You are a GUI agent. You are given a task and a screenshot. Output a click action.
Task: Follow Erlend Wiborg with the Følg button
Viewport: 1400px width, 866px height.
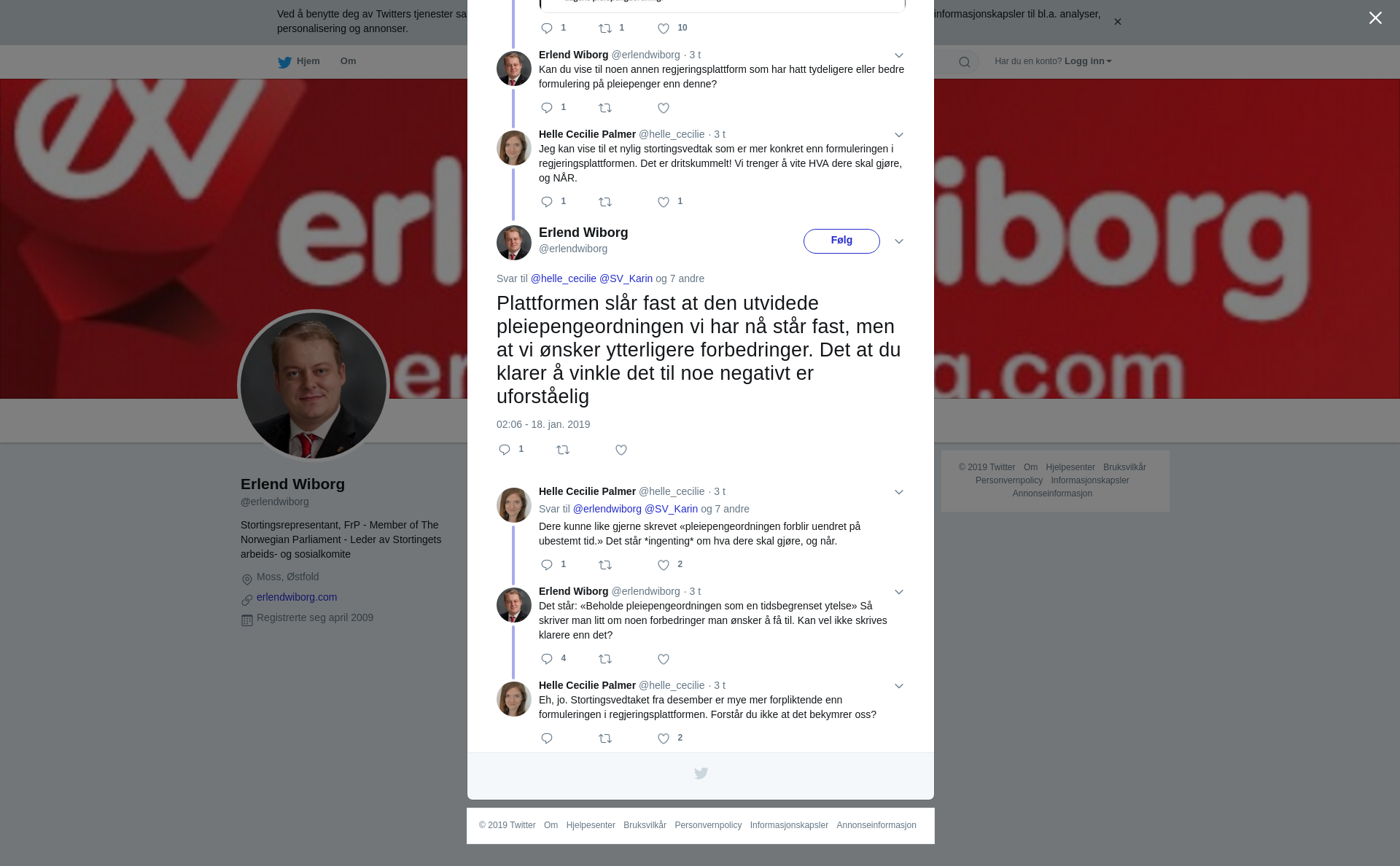tap(841, 241)
